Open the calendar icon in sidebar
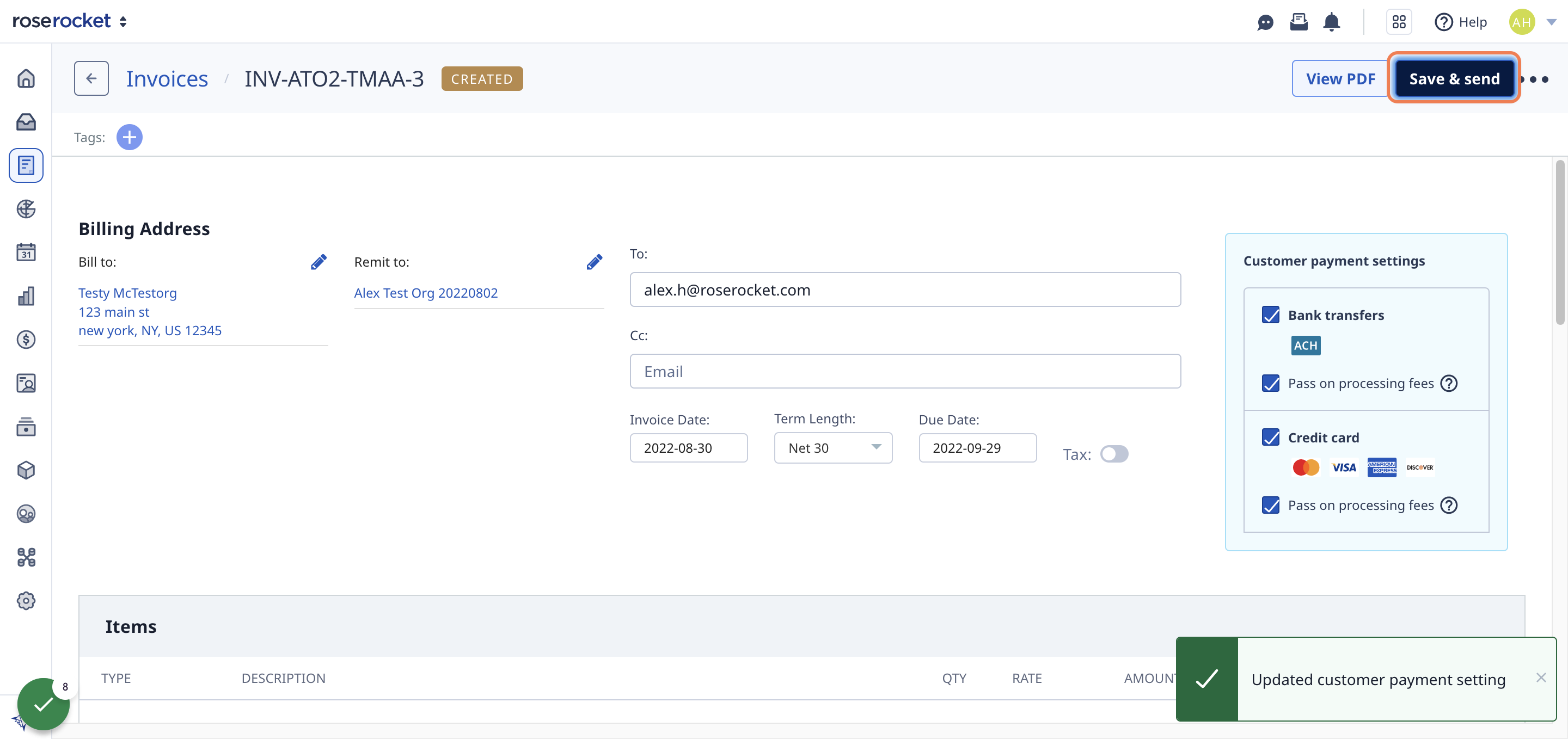Image resolution: width=1568 pixels, height=739 pixels. pos(26,252)
